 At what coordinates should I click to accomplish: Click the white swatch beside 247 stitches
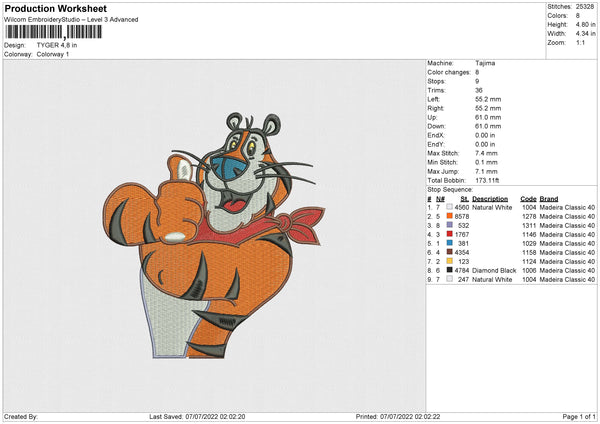450,279
